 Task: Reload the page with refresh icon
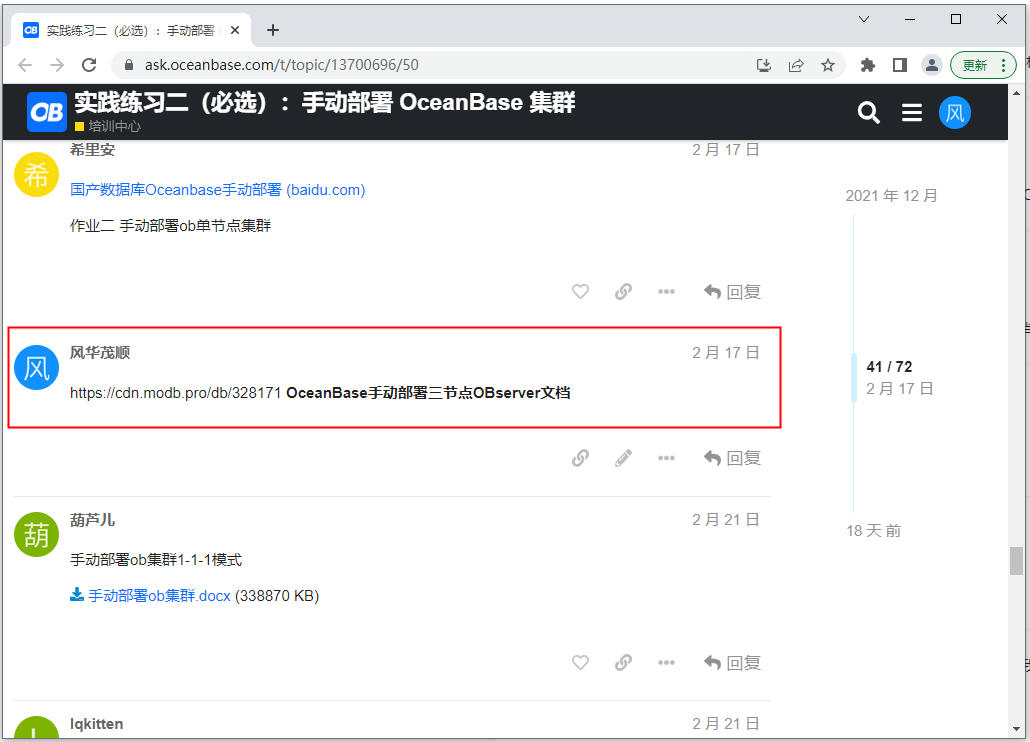point(89,65)
